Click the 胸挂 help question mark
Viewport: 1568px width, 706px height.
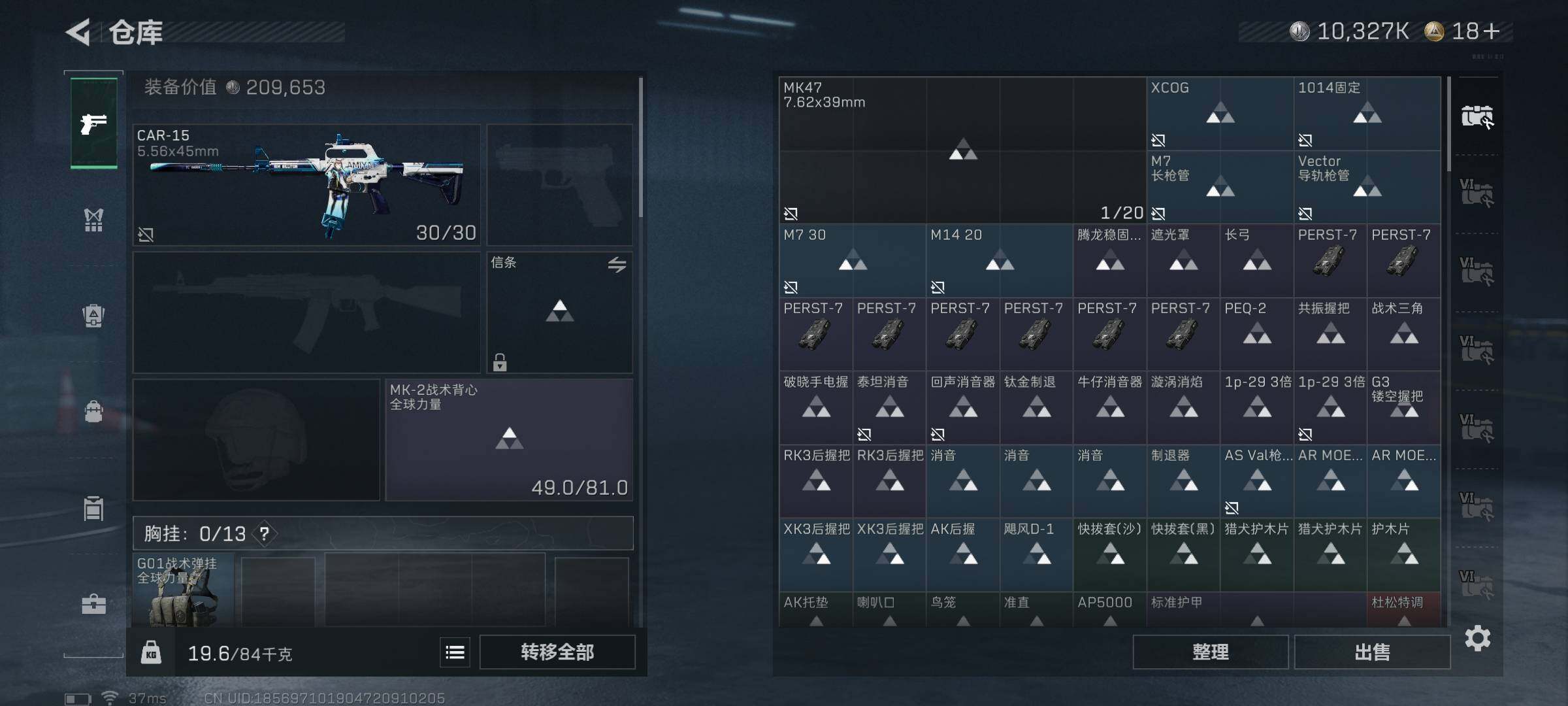point(264,534)
